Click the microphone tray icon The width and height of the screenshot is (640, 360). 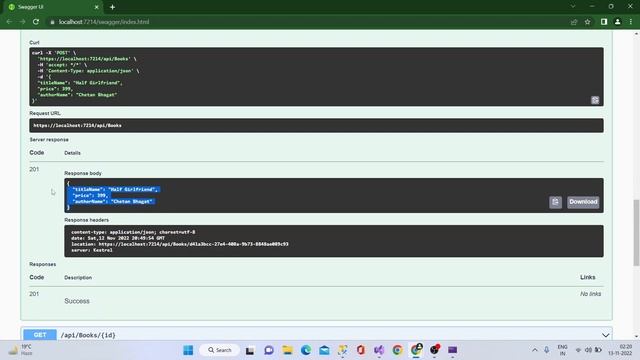546,350
